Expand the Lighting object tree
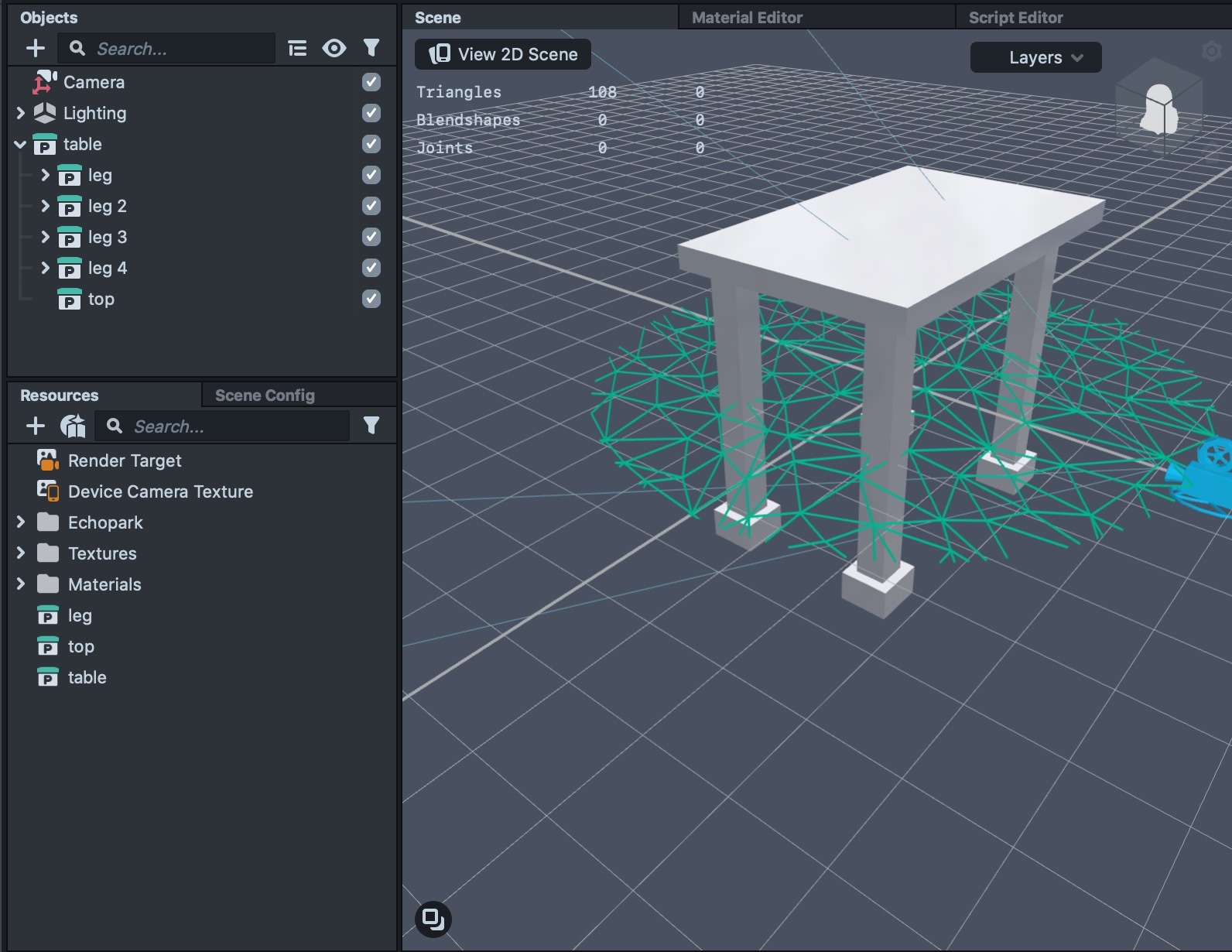The image size is (1232, 952). pyautogui.click(x=21, y=113)
